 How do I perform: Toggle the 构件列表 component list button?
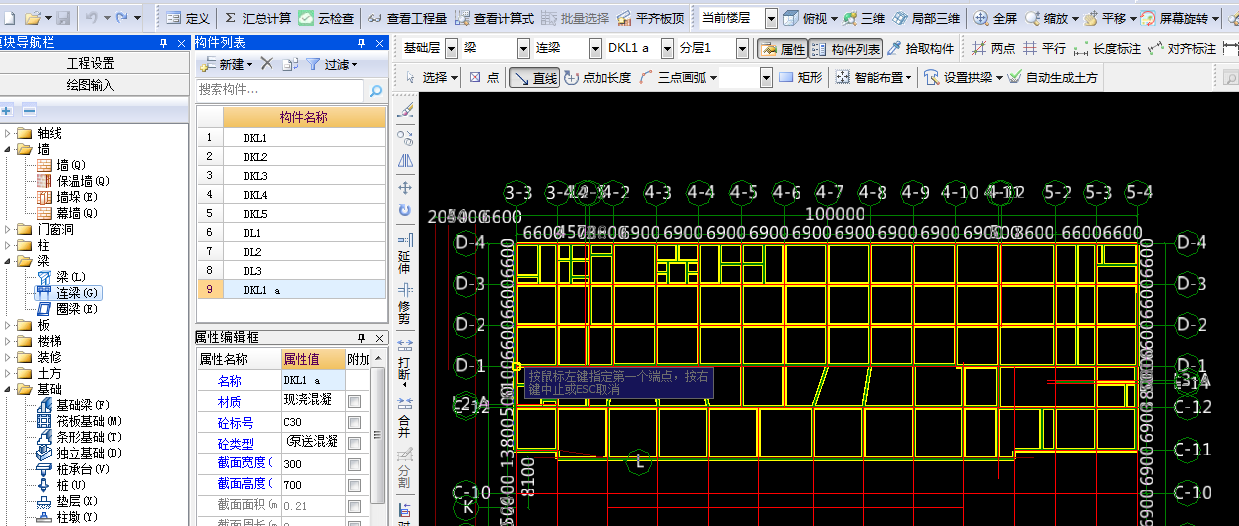click(845, 49)
